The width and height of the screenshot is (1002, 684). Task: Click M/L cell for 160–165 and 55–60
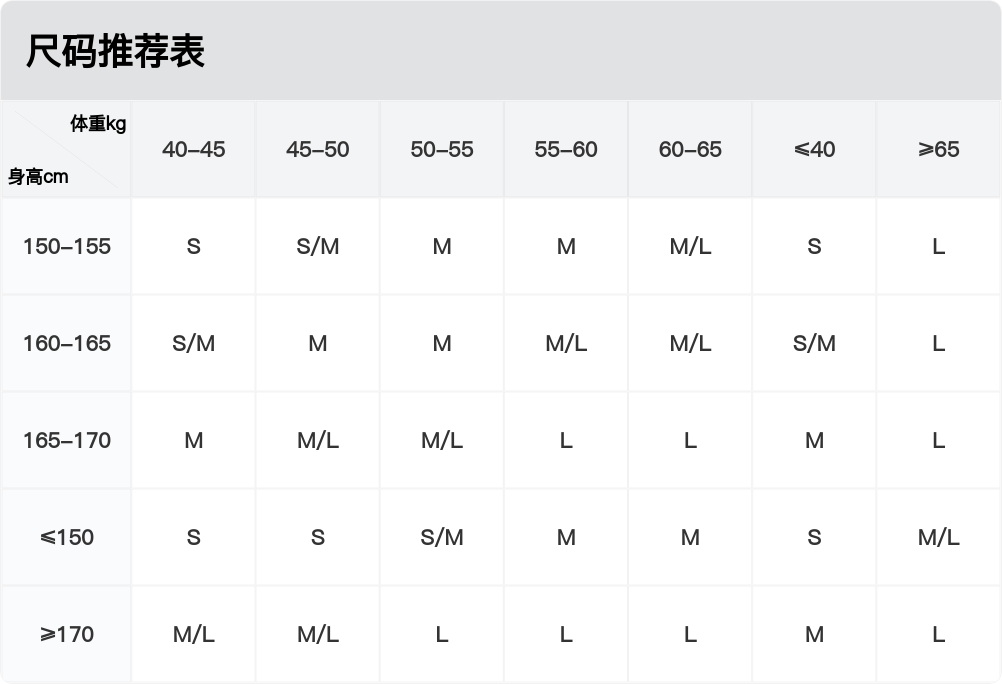[x=566, y=343]
